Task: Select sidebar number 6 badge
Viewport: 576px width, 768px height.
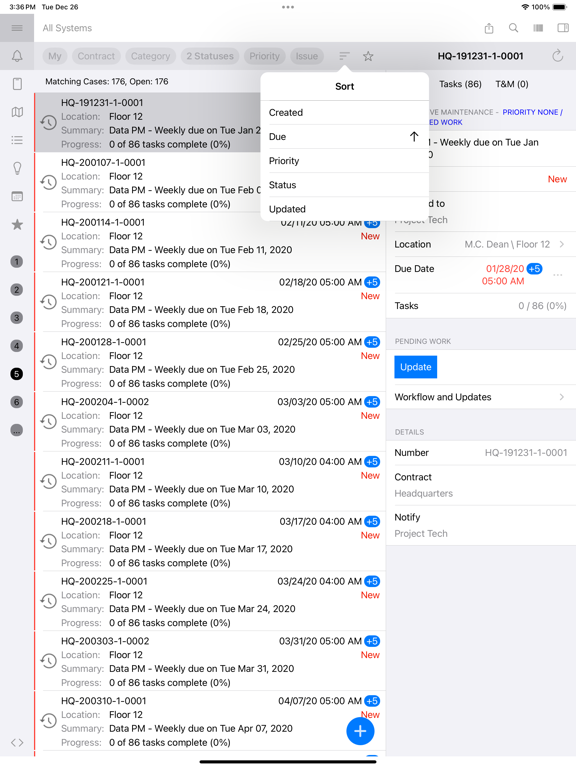Action: (17, 402)
